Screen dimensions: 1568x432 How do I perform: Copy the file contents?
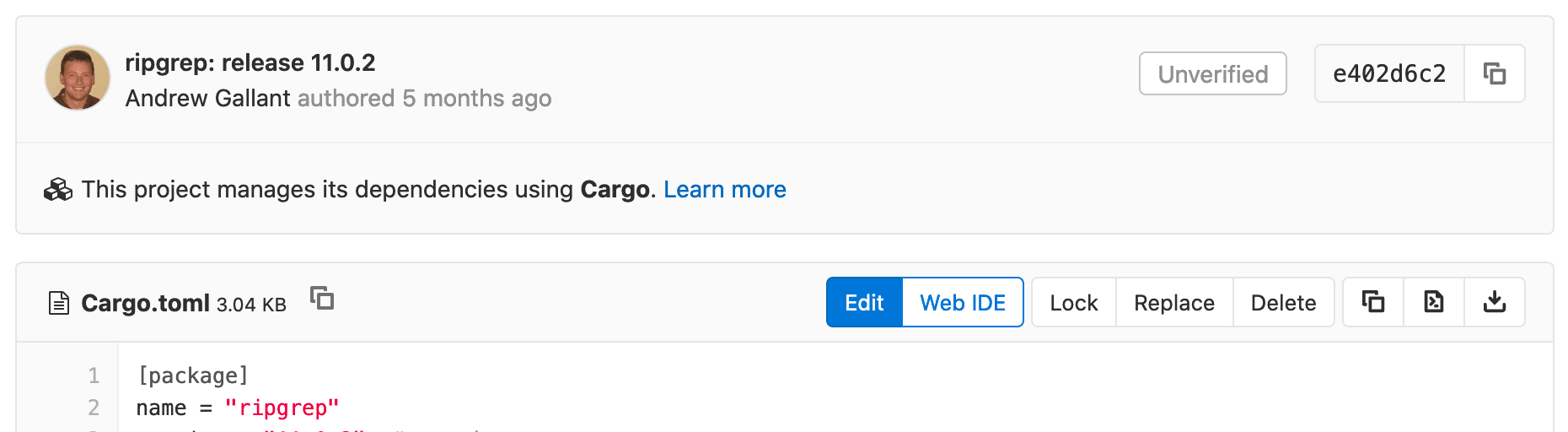pos(1373,302)
